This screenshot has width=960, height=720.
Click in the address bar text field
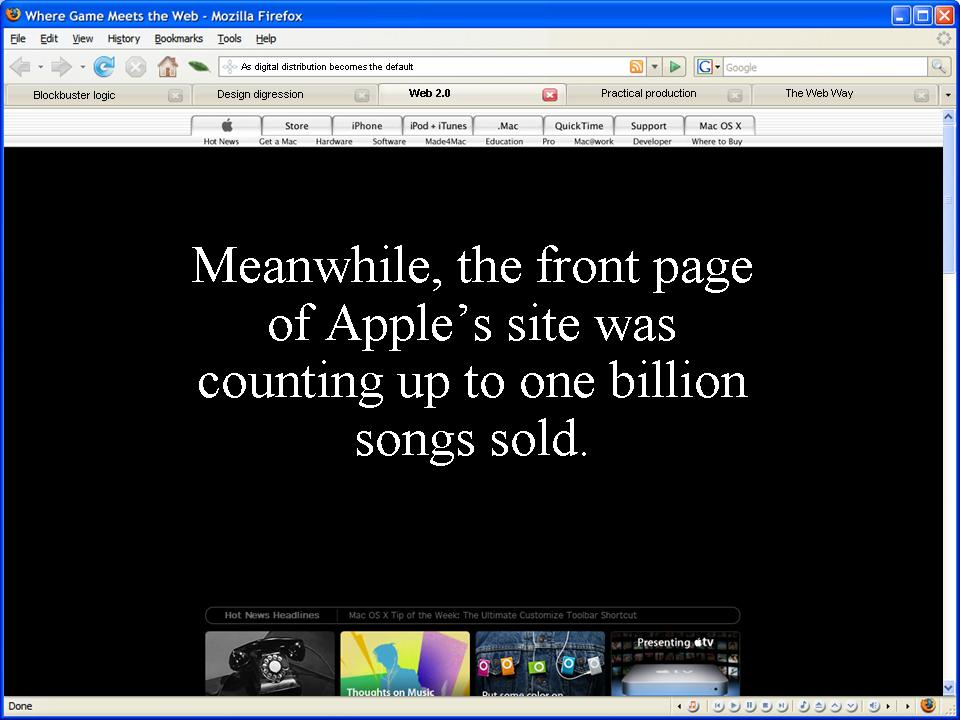[x=432, y=67]
